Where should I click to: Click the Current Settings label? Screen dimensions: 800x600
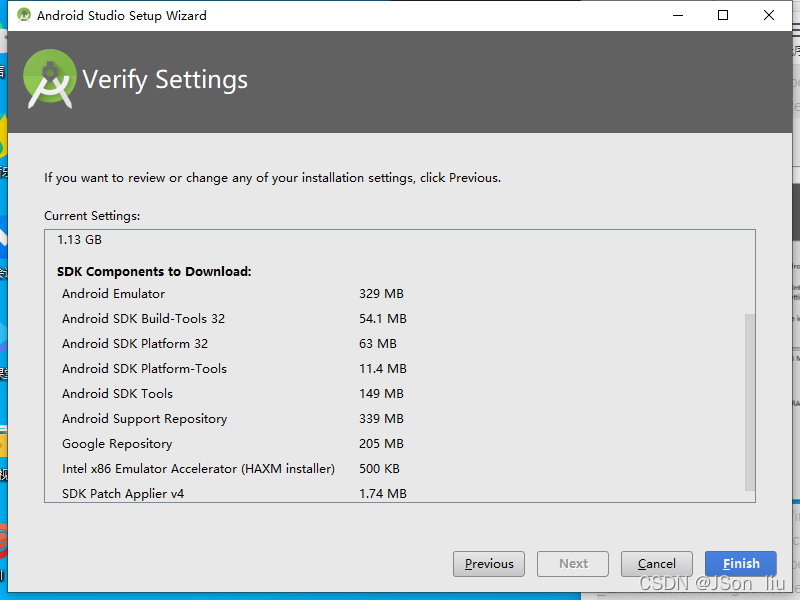tap(92, 216)
